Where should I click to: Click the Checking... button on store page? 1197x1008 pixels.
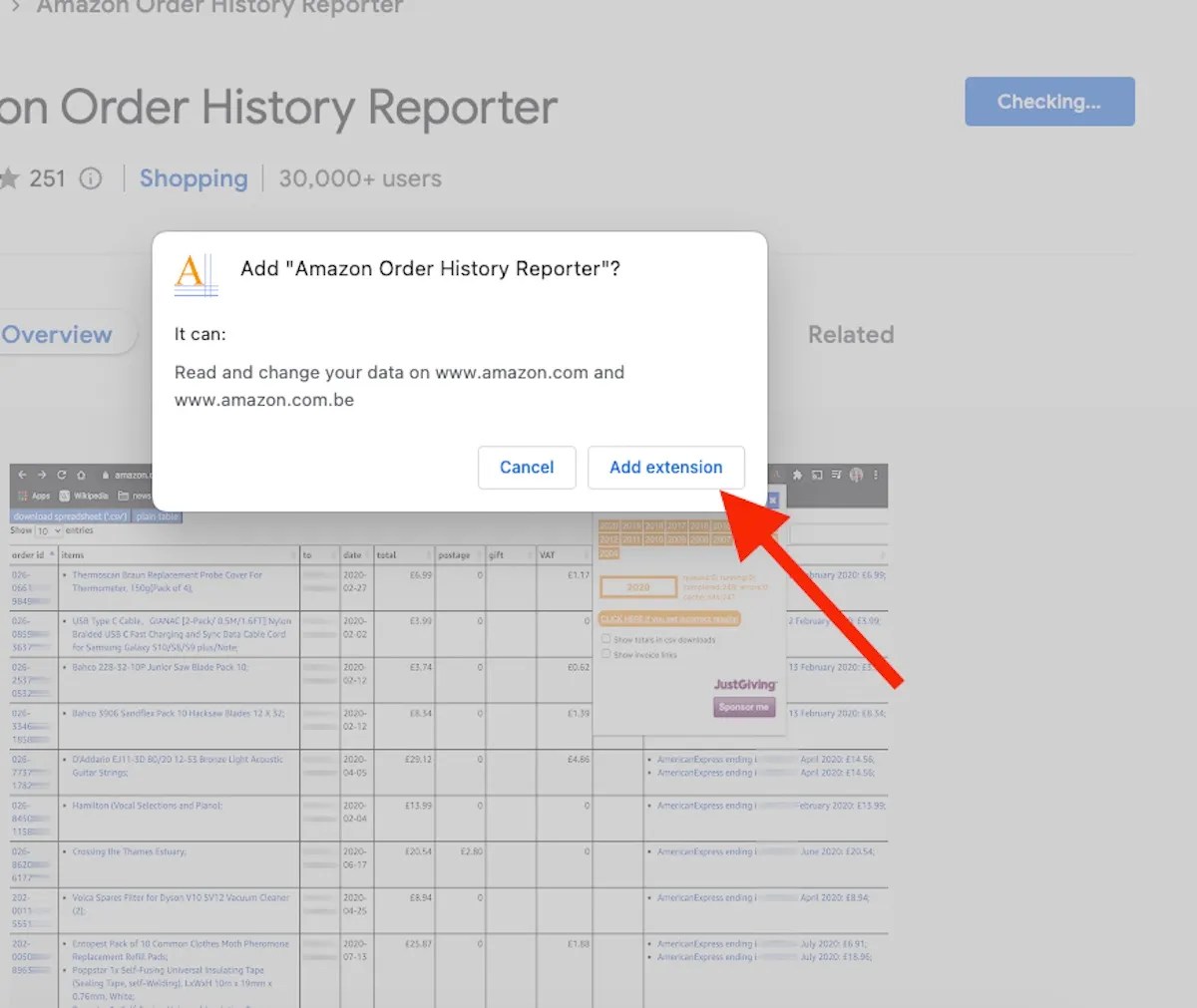(x=1049, y=102)
